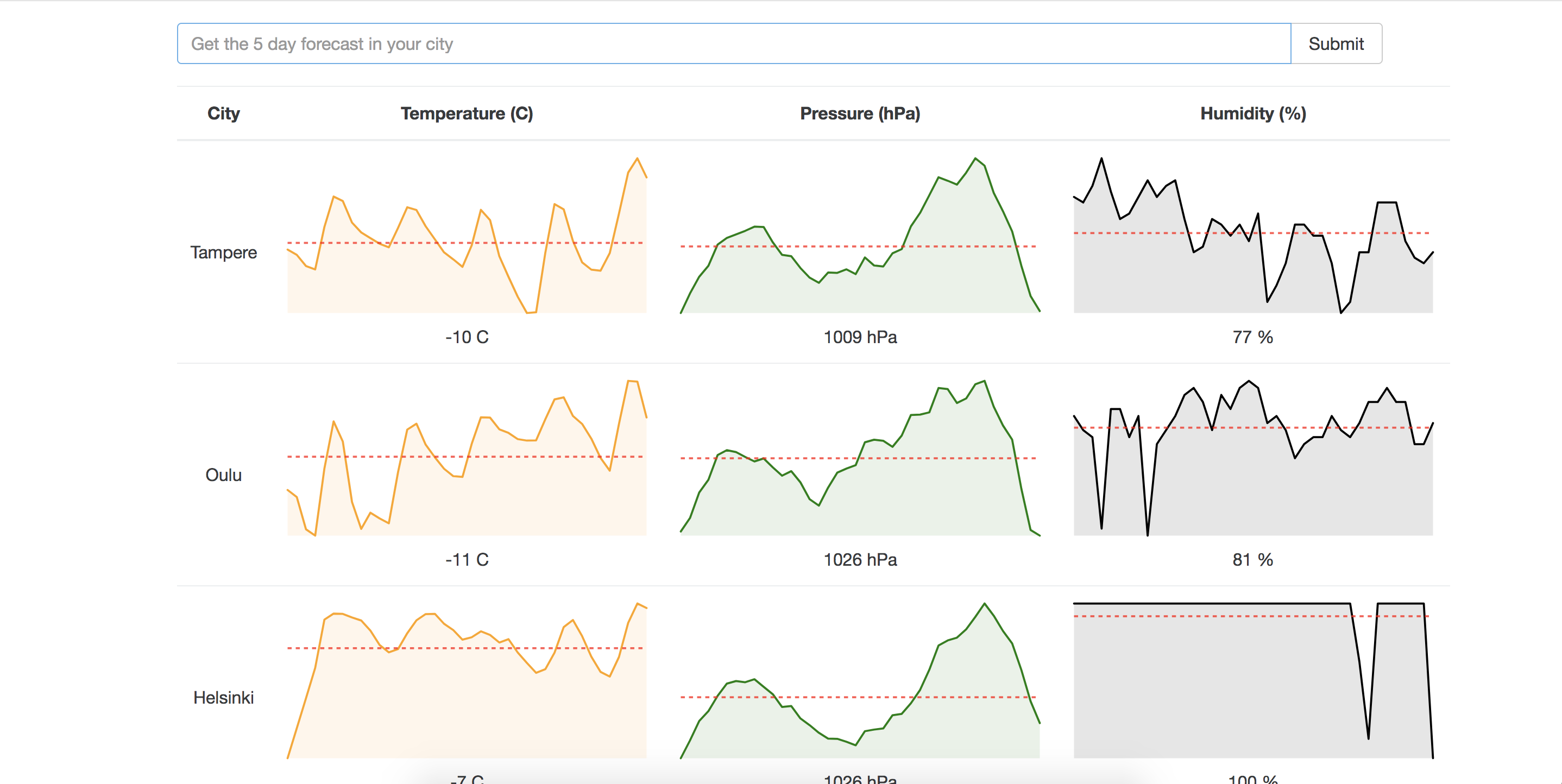
Task: Click the Oulu city name
Action: click(223, 475)
